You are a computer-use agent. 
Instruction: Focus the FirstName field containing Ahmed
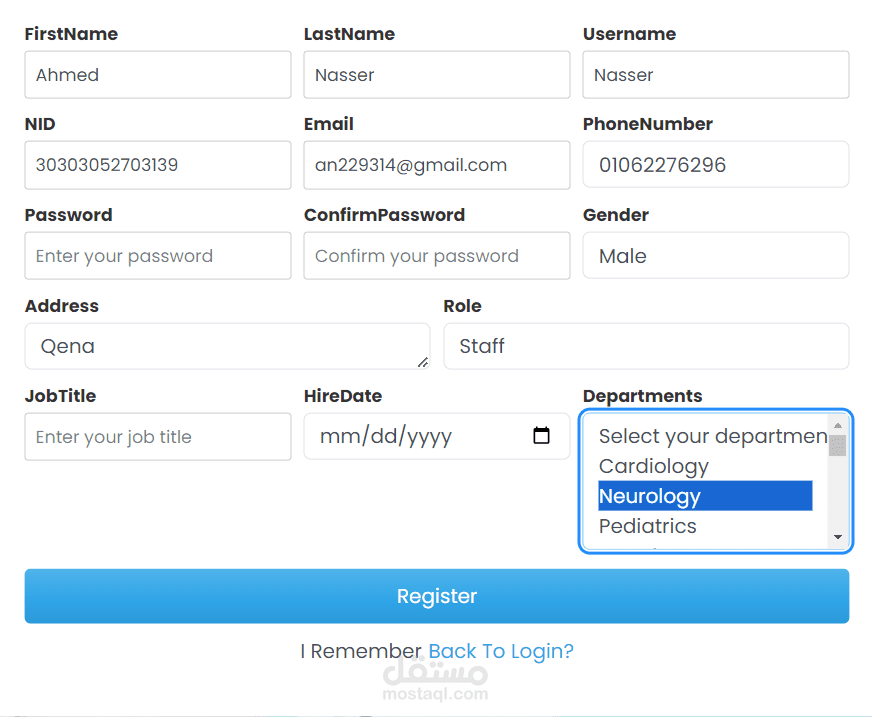coord(158,75)
